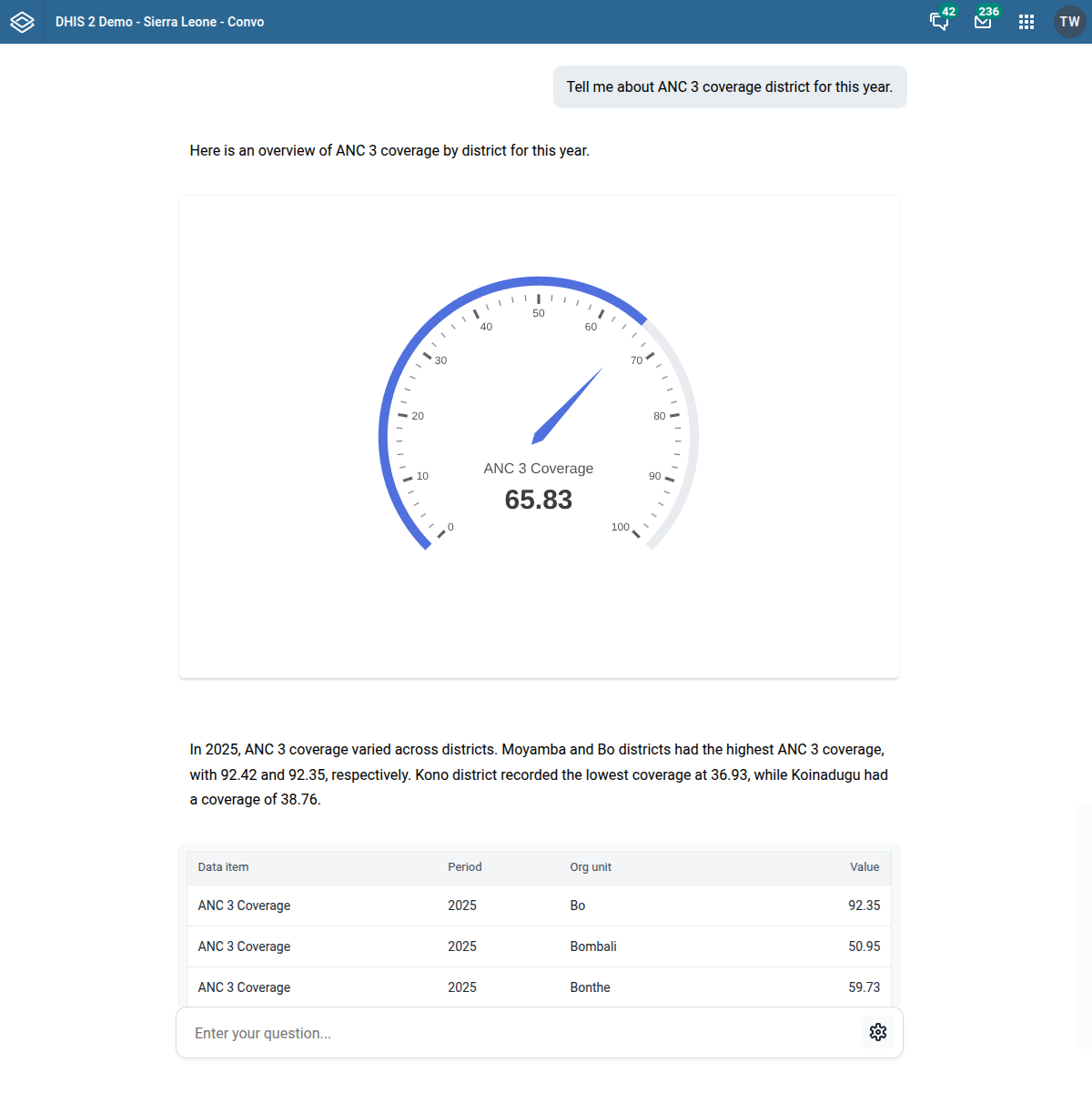The width and height of the screenshot is (1092, 1093).
Task: Open the settings gear beside the question field
Action: coord(877,1032)
